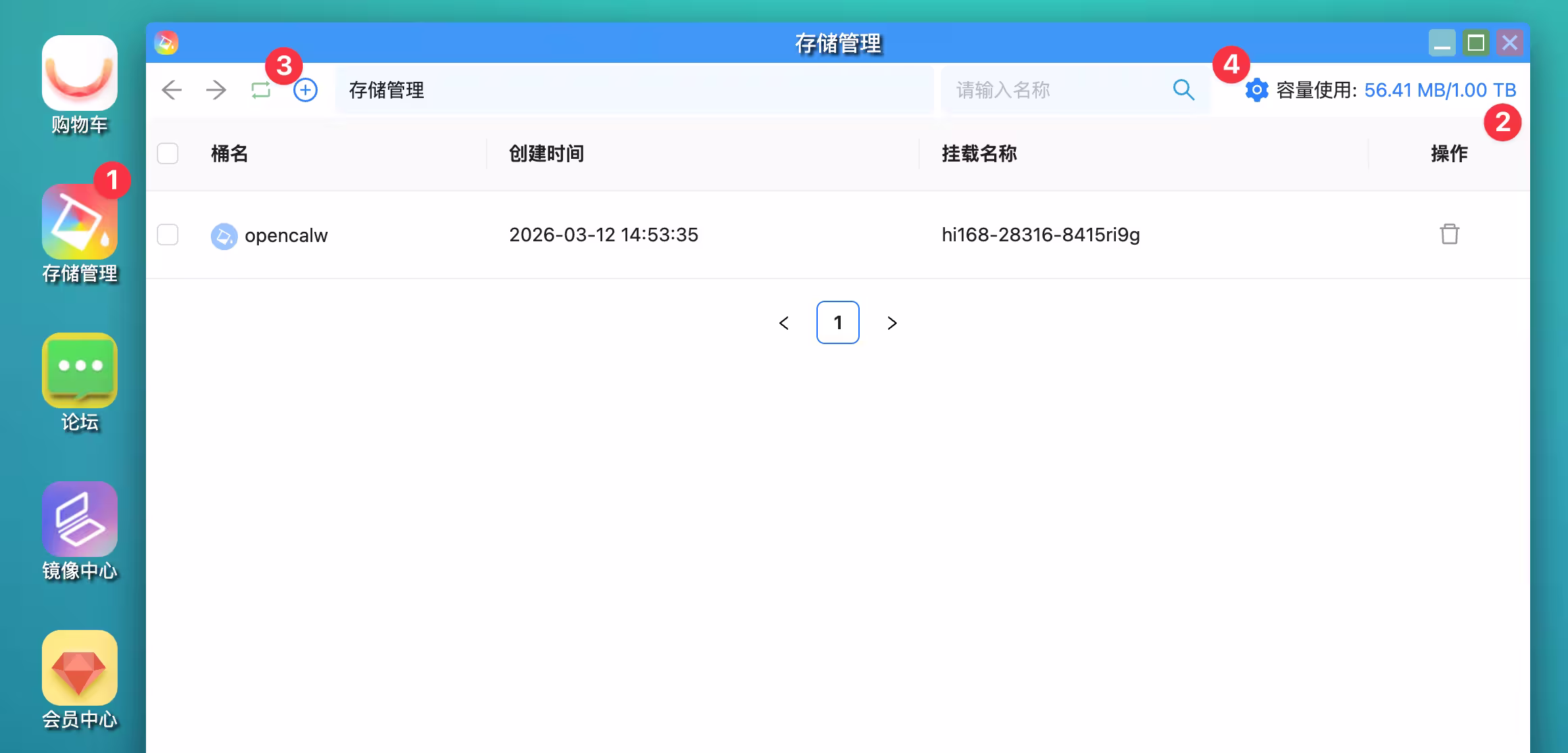Create a new bucket with the plus icon
The width and height of the screenshot is (1568, 753).
click(305, 90)
